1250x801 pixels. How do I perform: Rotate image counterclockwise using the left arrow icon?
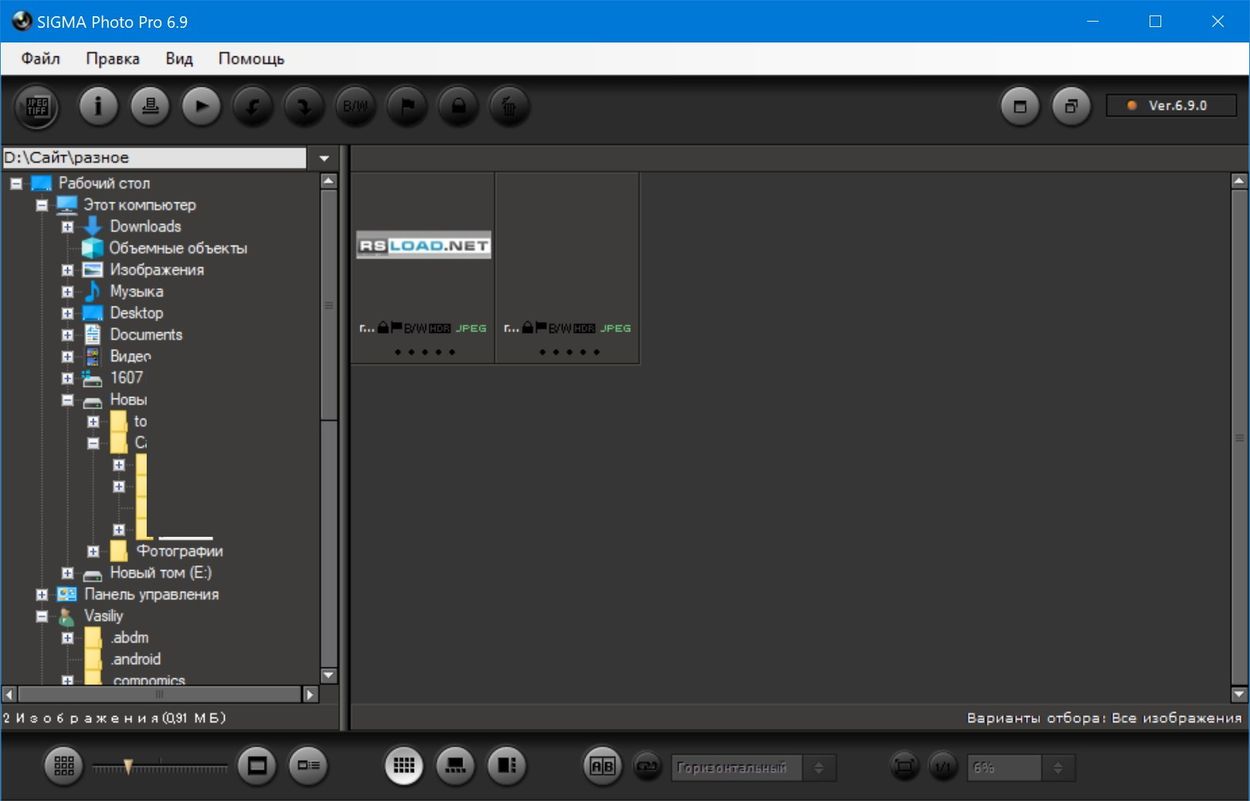click(252, 106)
